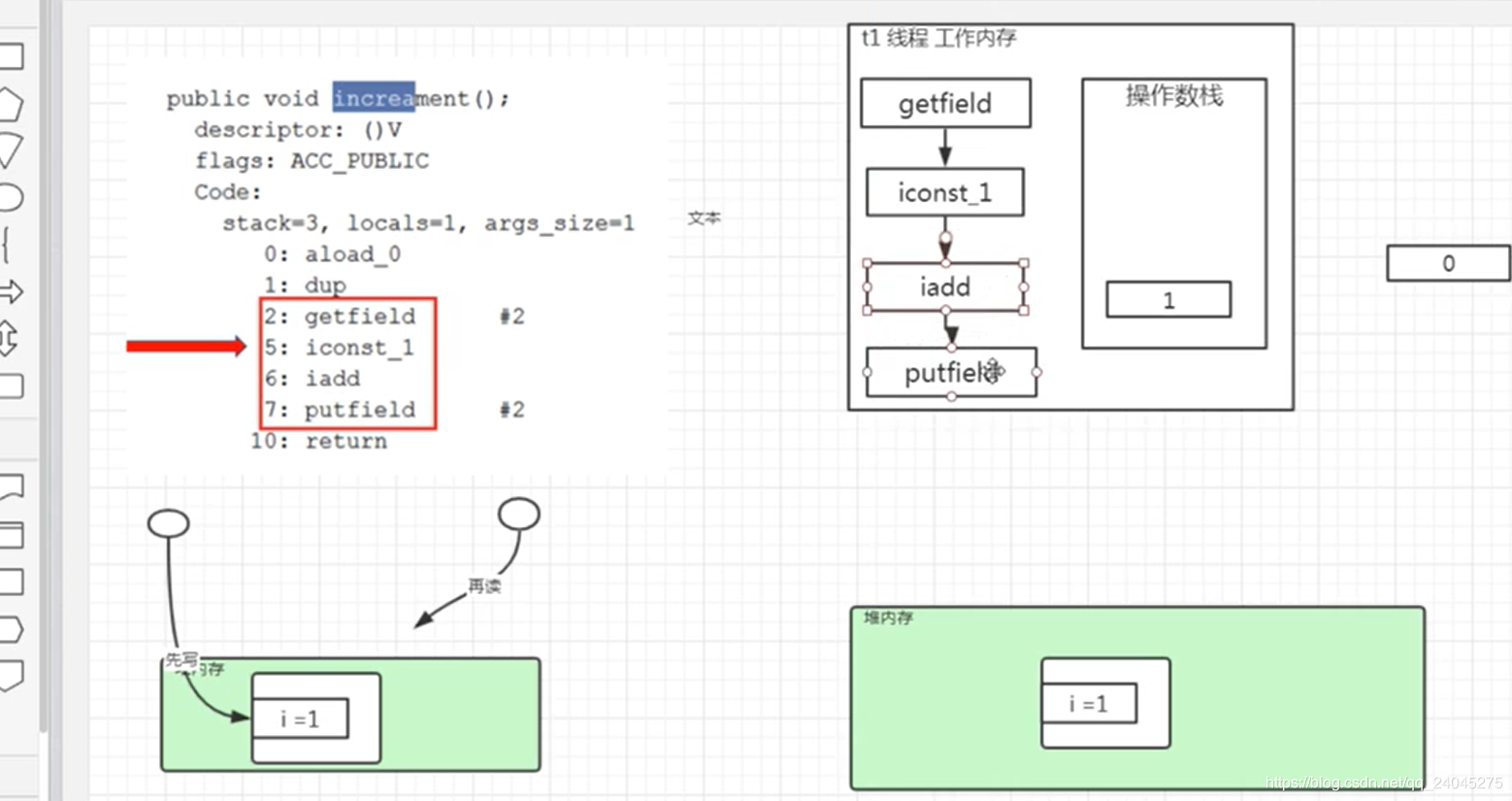The width and height of the screenshot is (1512, 801).
Task: Click the '0: aload_0' bytecode line
Action: click(x=332, y=254)
